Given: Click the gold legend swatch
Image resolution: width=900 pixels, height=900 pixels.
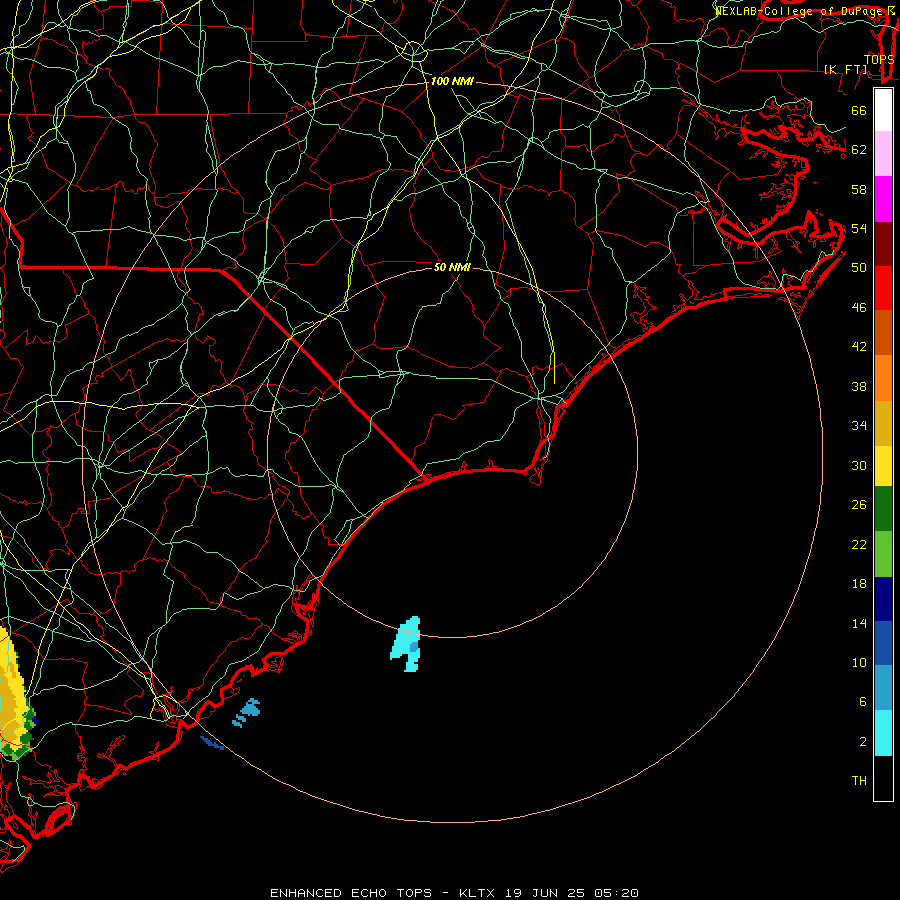Looking at the screenshot, I should point(883,422).
